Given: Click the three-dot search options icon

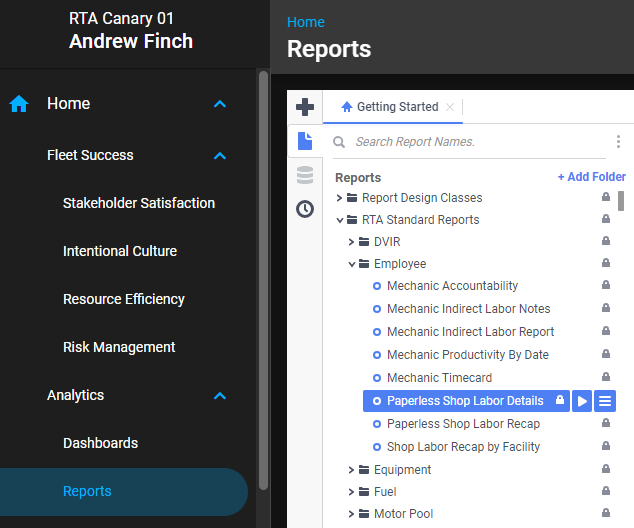Looking at the screenshot, I should pyautogui.click(x=618, y=142).
